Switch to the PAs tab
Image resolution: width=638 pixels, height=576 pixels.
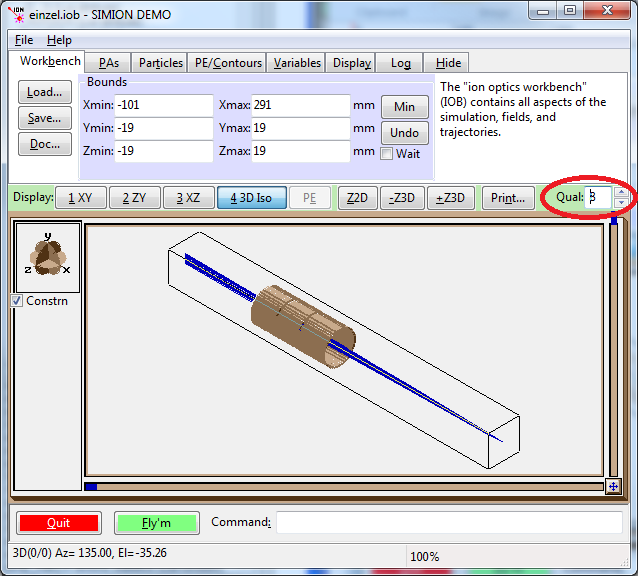click(109, 63)
